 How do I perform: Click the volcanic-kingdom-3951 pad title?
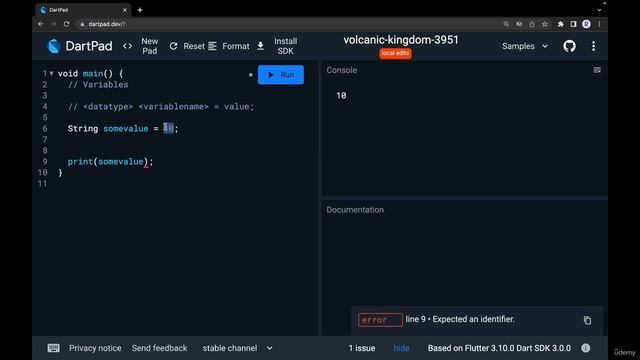coord(401,40)
